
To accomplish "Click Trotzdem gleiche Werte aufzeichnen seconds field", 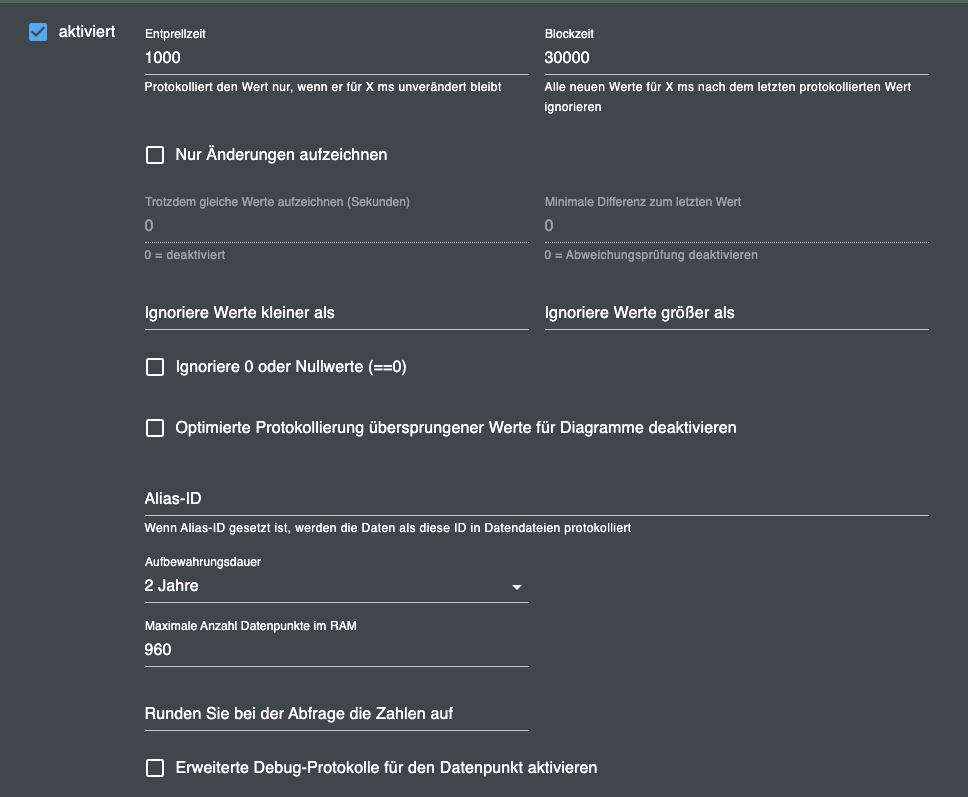I will [336, 226].
